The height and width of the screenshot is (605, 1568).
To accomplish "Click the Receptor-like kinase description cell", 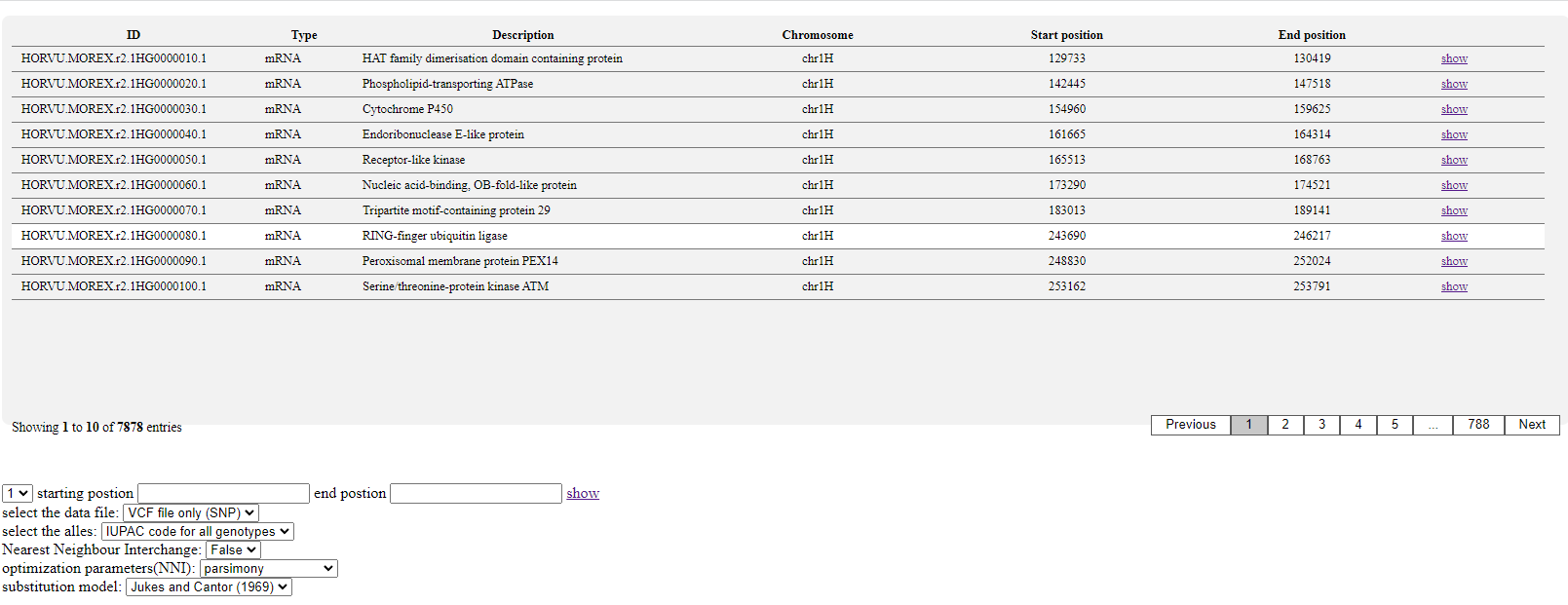I will tap(413, 160).
